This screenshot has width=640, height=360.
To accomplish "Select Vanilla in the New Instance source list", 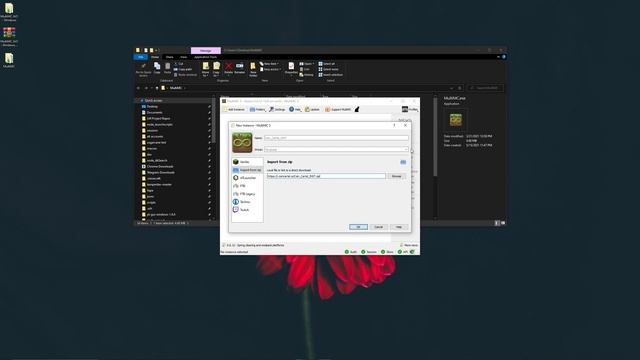I will pos(247,162).
